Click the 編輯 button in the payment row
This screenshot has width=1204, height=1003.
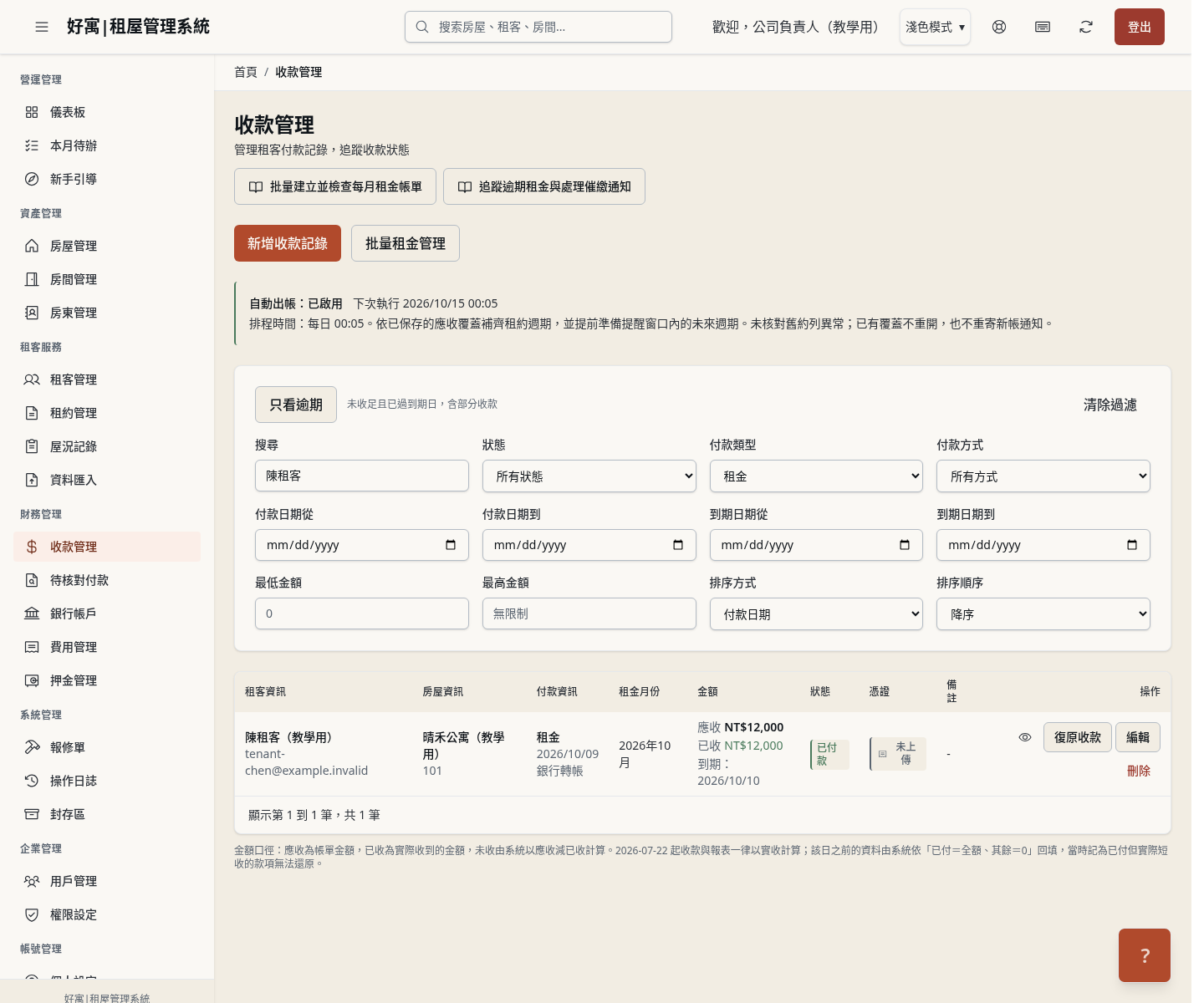(1138, 737)
